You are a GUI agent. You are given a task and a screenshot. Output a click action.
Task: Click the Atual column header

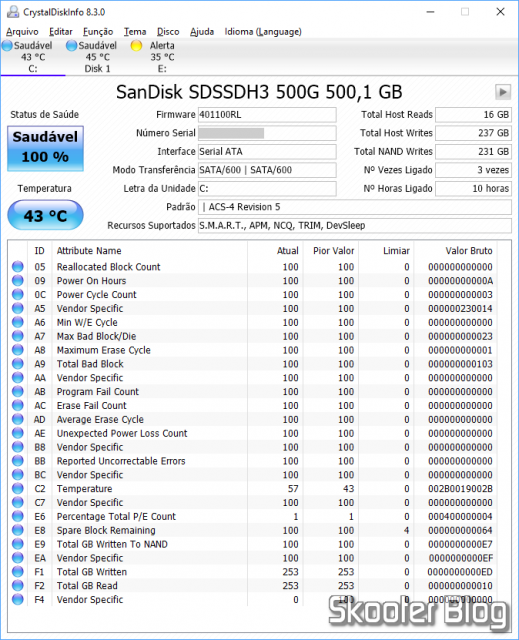(x=288, y=251)
